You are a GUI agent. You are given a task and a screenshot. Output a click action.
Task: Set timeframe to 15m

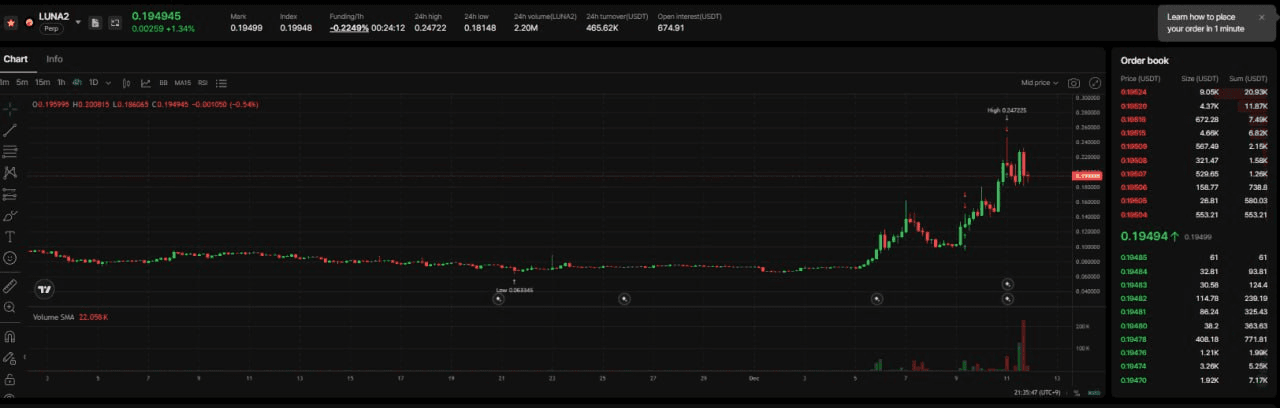pyautogui.click(x=42, y=83)
